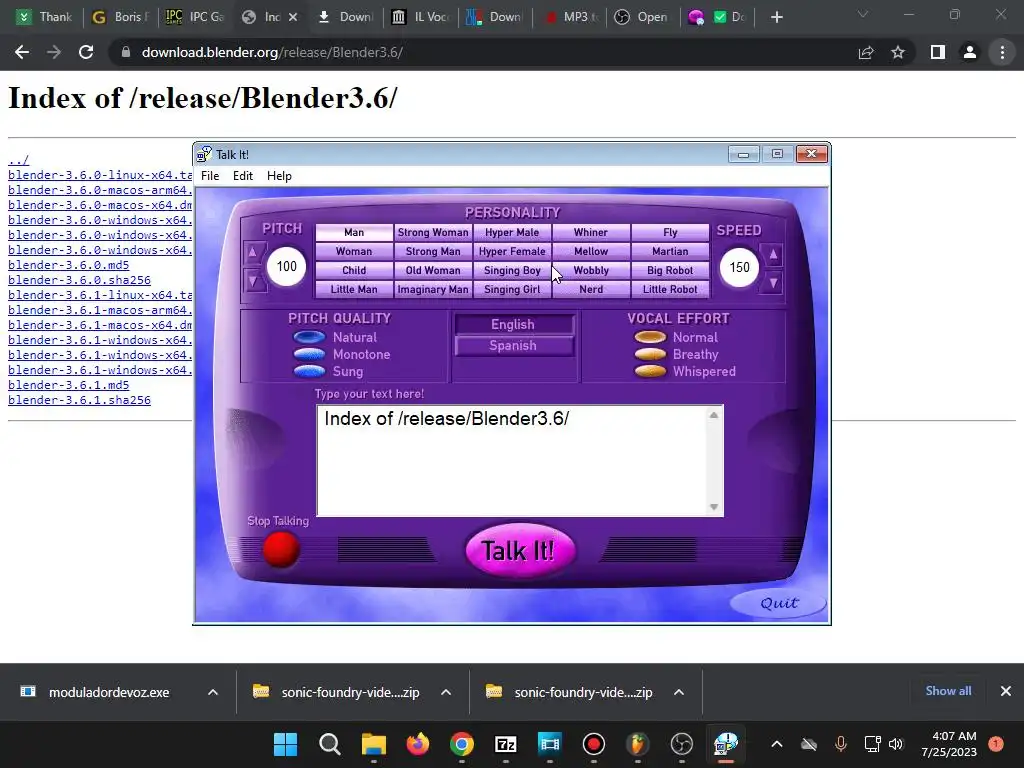
Task: Expand options for last sonic-foundry zip download
Action: click(x=679, y=692)
